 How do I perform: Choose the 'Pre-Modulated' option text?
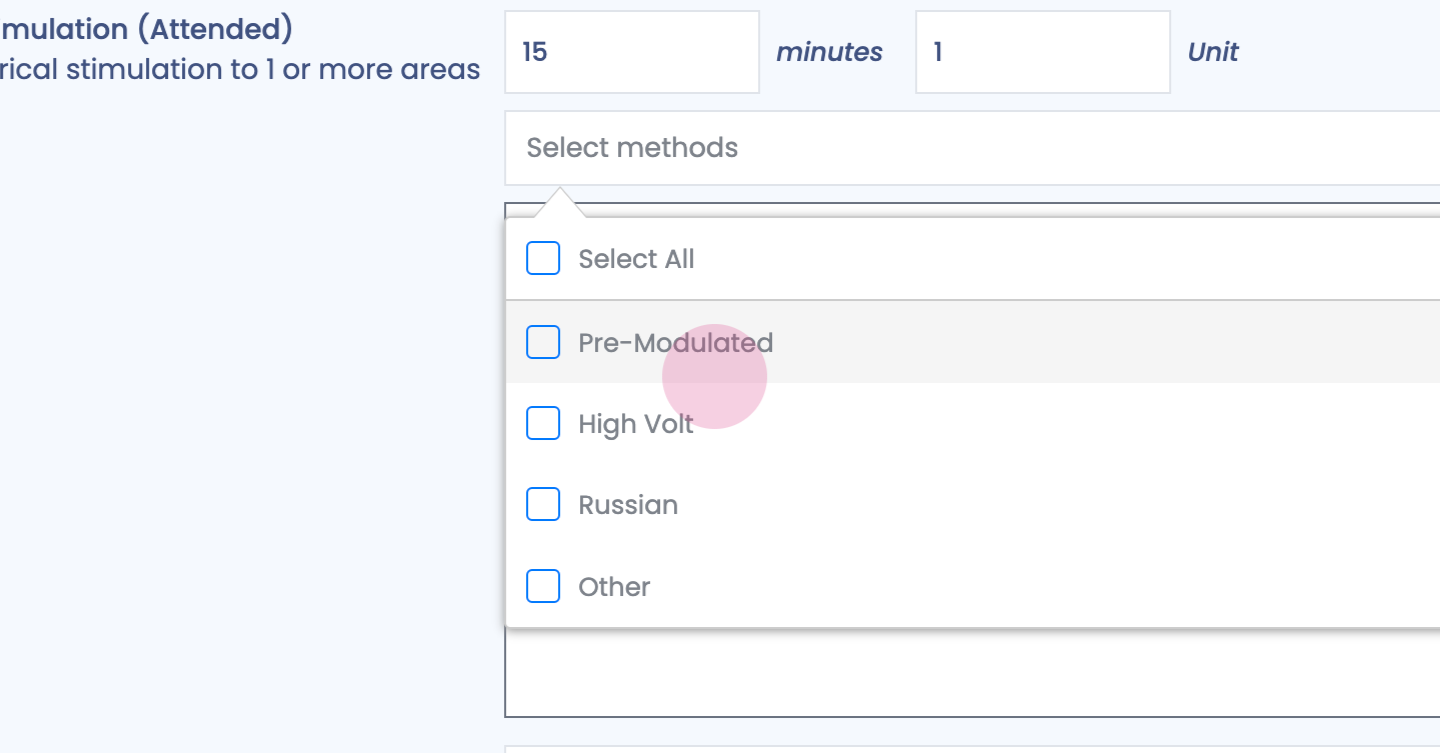pos(675,343)
